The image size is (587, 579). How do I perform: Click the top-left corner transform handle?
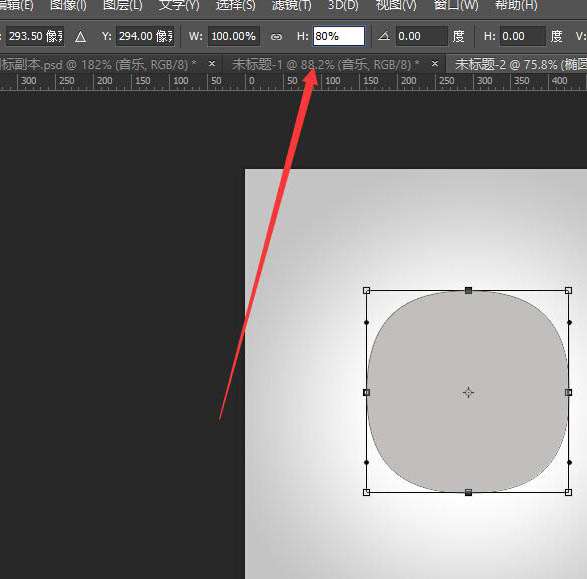pyautogui.click(x=367, y=290)
